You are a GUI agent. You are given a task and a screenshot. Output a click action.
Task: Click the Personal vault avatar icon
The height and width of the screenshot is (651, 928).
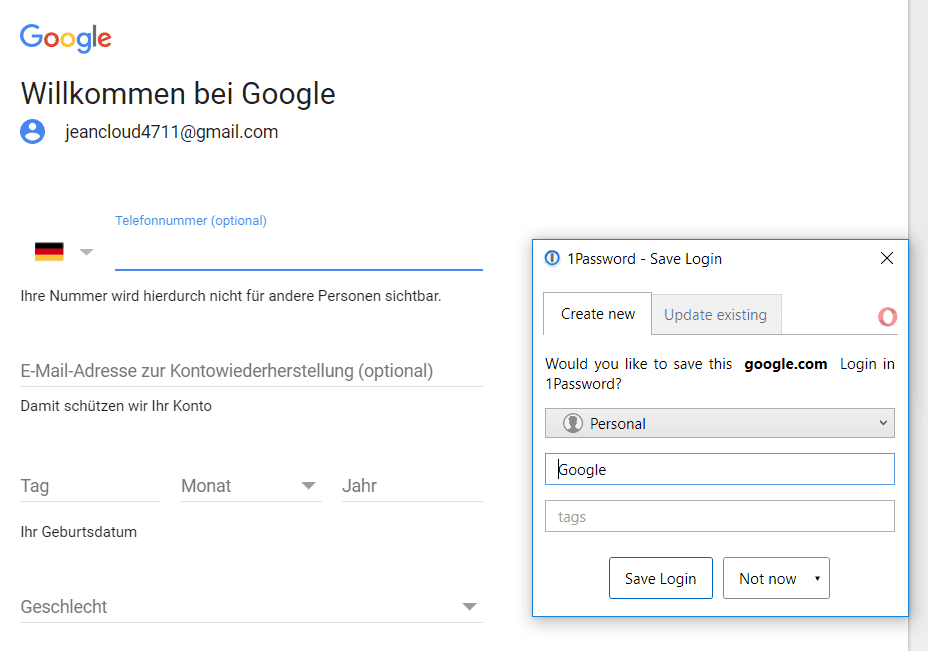pos(572,423)
